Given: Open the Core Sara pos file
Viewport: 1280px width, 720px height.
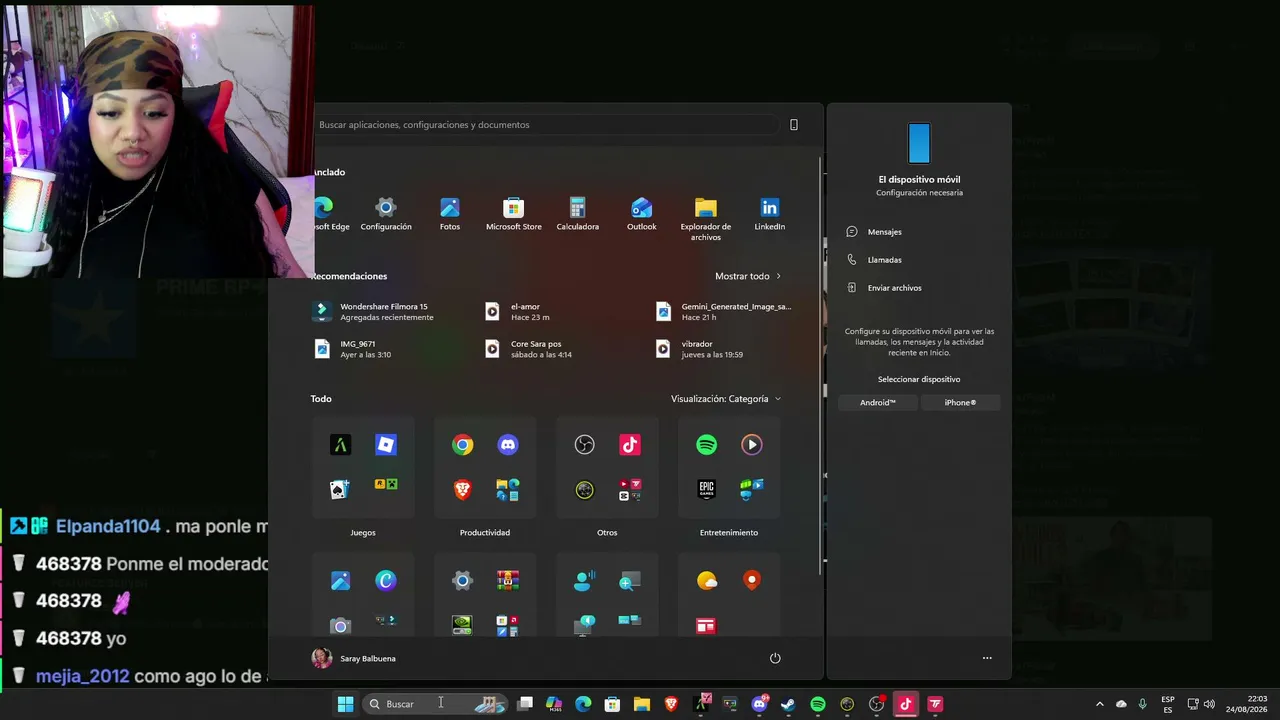Looking at the screenshot, I should [x=528, y=349].
